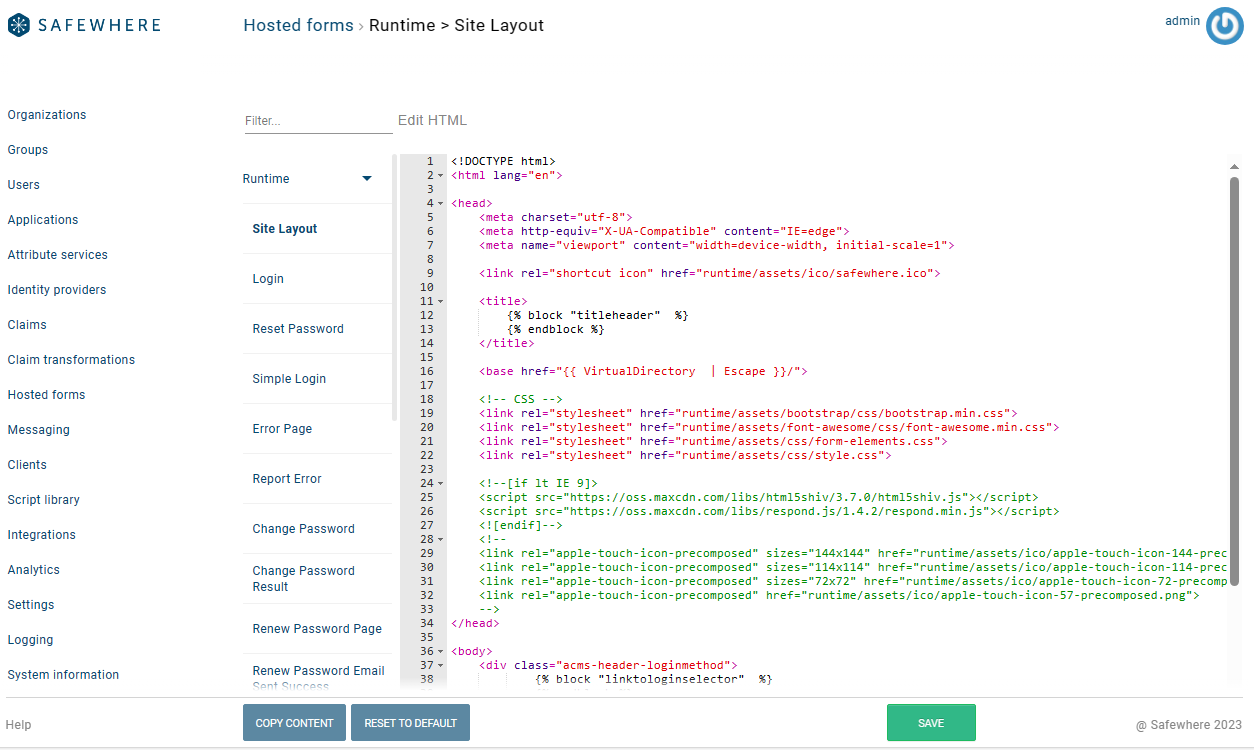Click the Save button
Screen dimensions: 1254x750
click(x=930, y=723)
